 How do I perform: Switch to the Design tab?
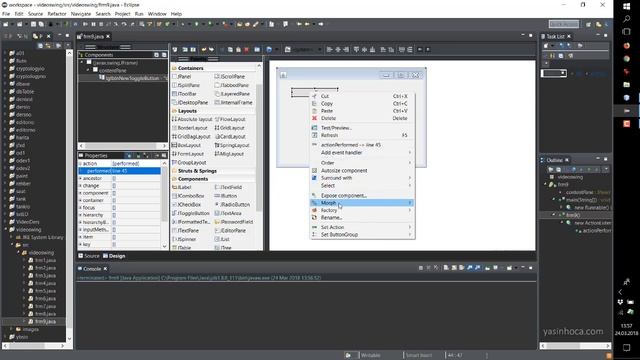click(114, 256)
